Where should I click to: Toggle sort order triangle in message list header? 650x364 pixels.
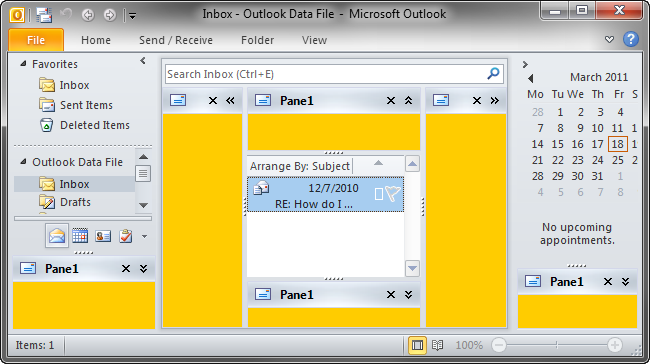pos(378,163)
